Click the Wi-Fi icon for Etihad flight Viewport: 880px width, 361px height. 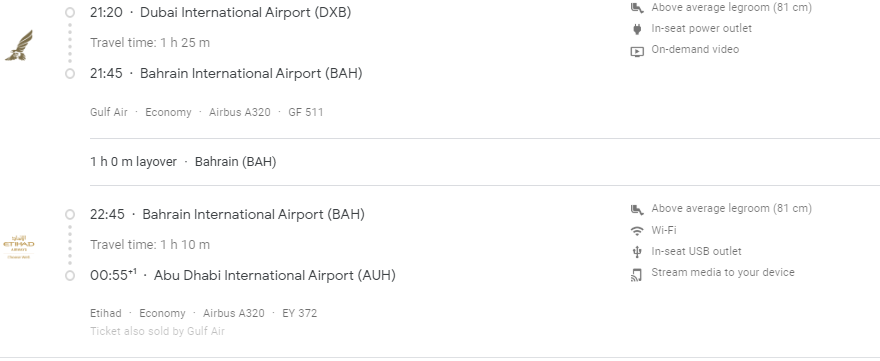tap(636, 231)
